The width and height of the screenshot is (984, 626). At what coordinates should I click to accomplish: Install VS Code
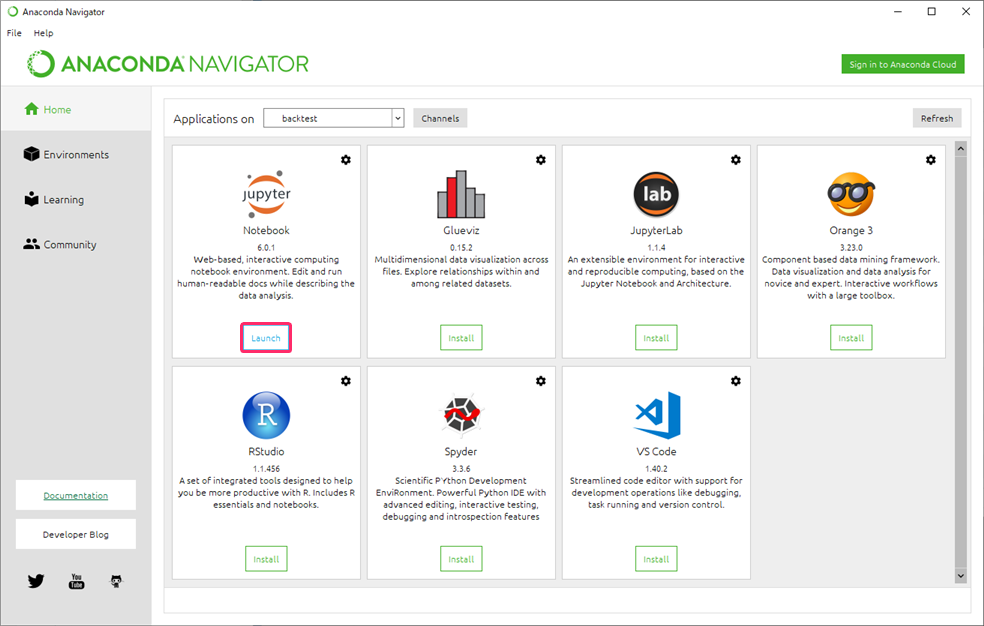coord(656,559)
